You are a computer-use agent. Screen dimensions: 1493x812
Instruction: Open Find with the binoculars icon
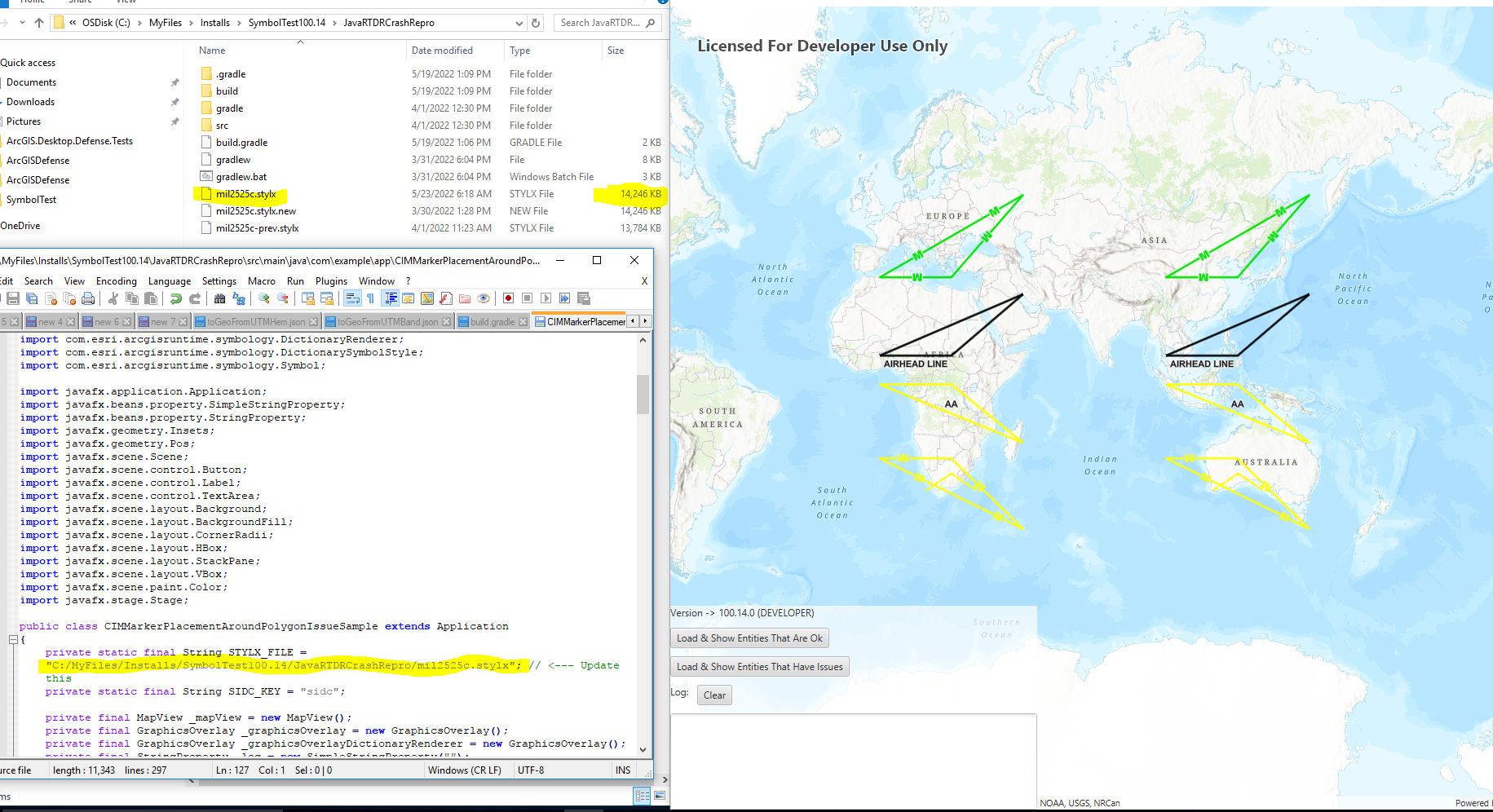[219, 298]
